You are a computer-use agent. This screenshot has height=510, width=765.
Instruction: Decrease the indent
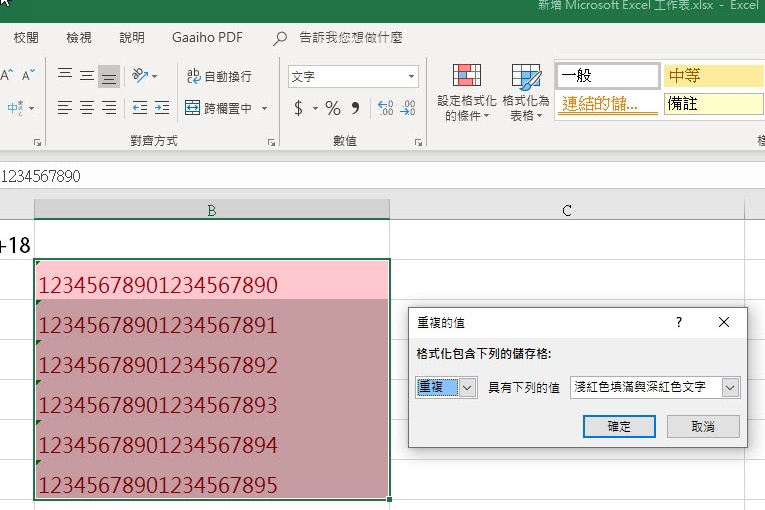click(x=140, y=107)
